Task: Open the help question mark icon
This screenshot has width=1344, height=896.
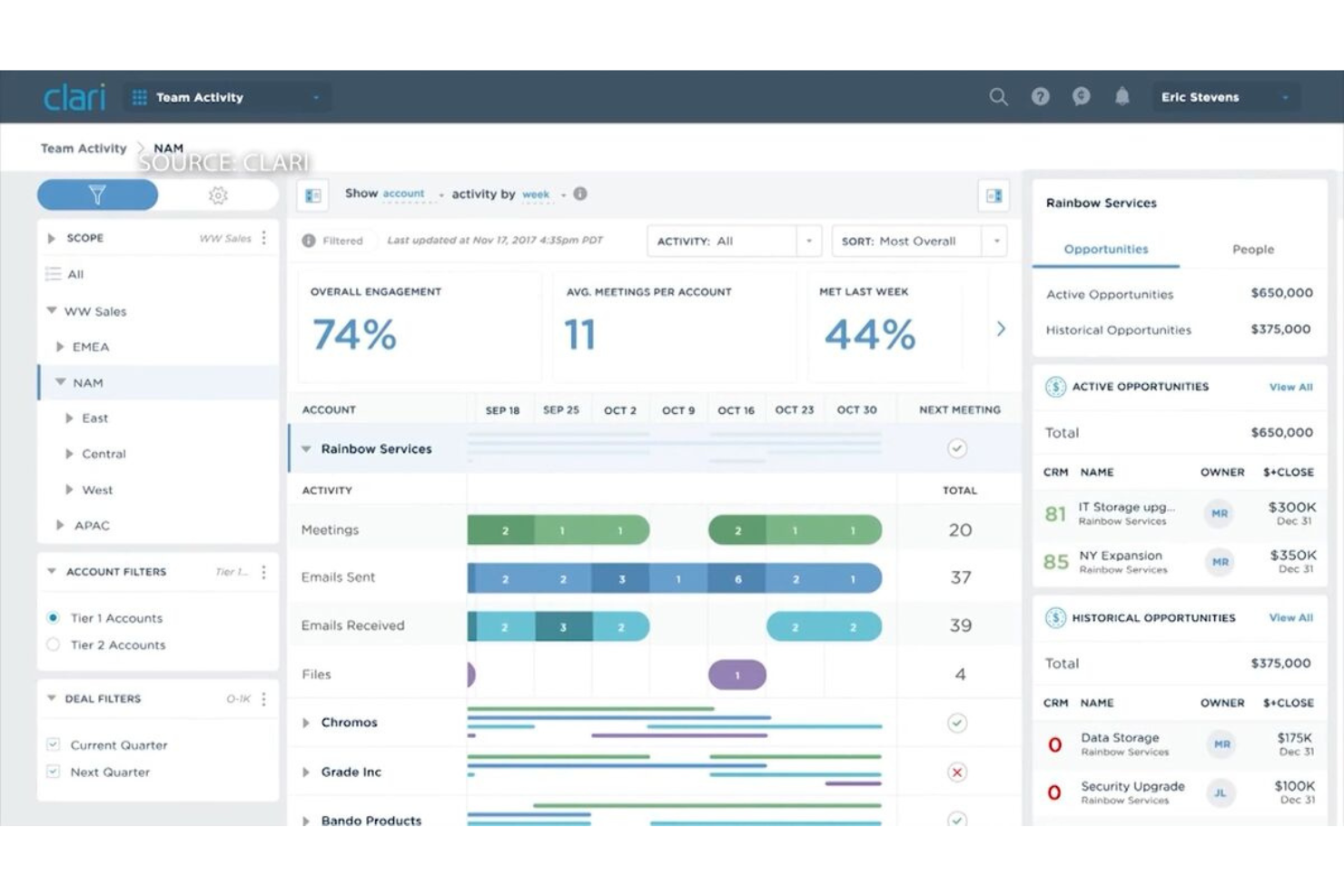Action: tap(1041, 96)
